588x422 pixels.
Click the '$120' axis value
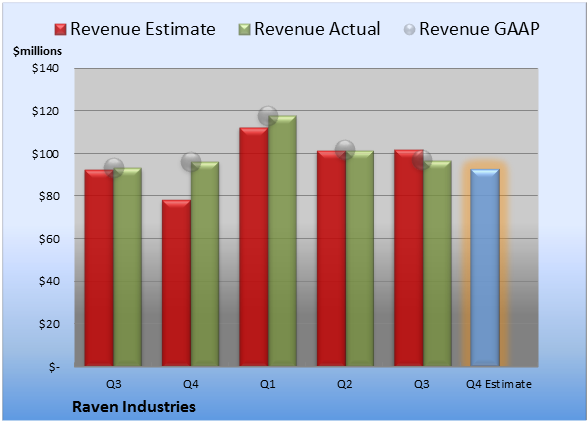click(x=45, y=111)
